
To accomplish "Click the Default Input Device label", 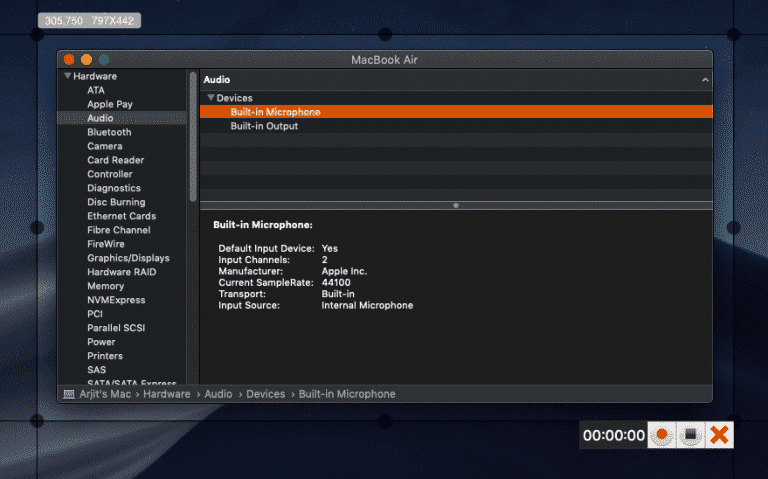I will [x=266, y=248].
